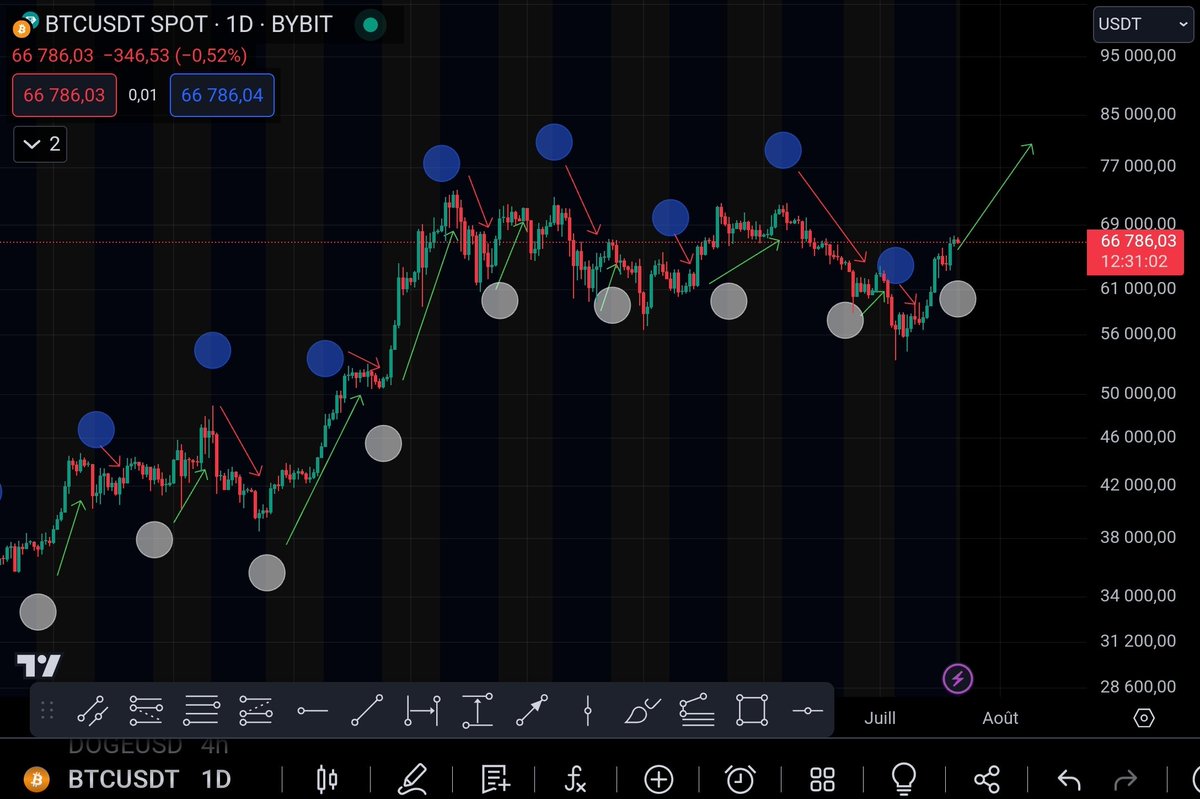Open the USDT currency dropdown
This screenshot has width=1200, height=799.
1142,24
